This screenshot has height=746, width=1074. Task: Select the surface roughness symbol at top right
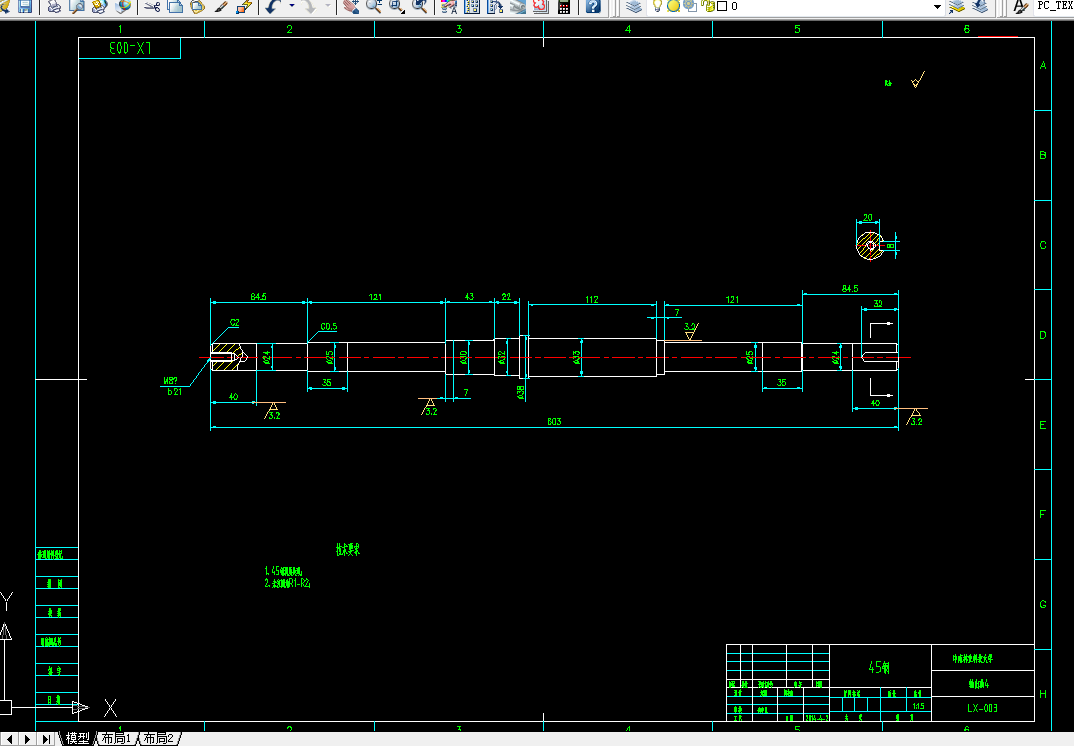(x=918, y=80)
